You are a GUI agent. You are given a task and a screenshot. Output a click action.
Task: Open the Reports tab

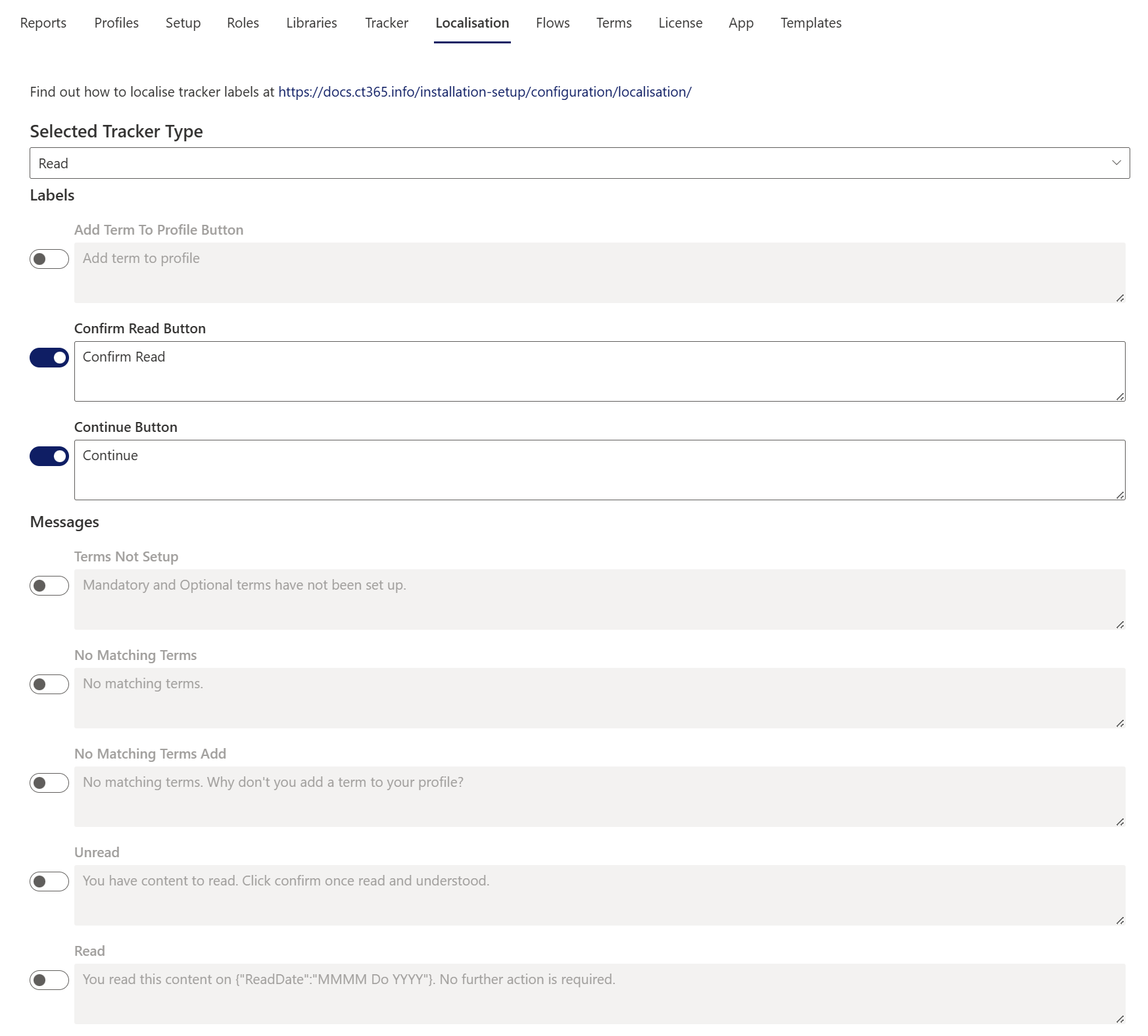point(43,23)
